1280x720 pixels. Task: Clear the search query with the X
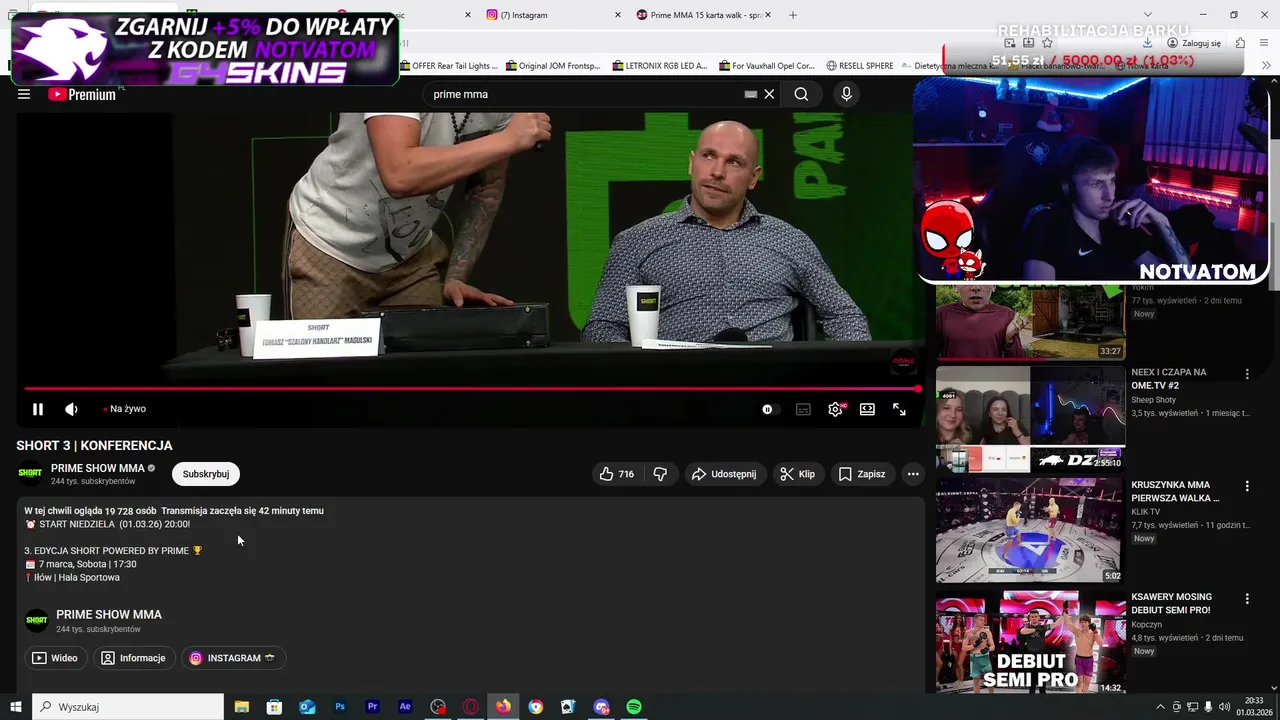(x=769, y=94)
